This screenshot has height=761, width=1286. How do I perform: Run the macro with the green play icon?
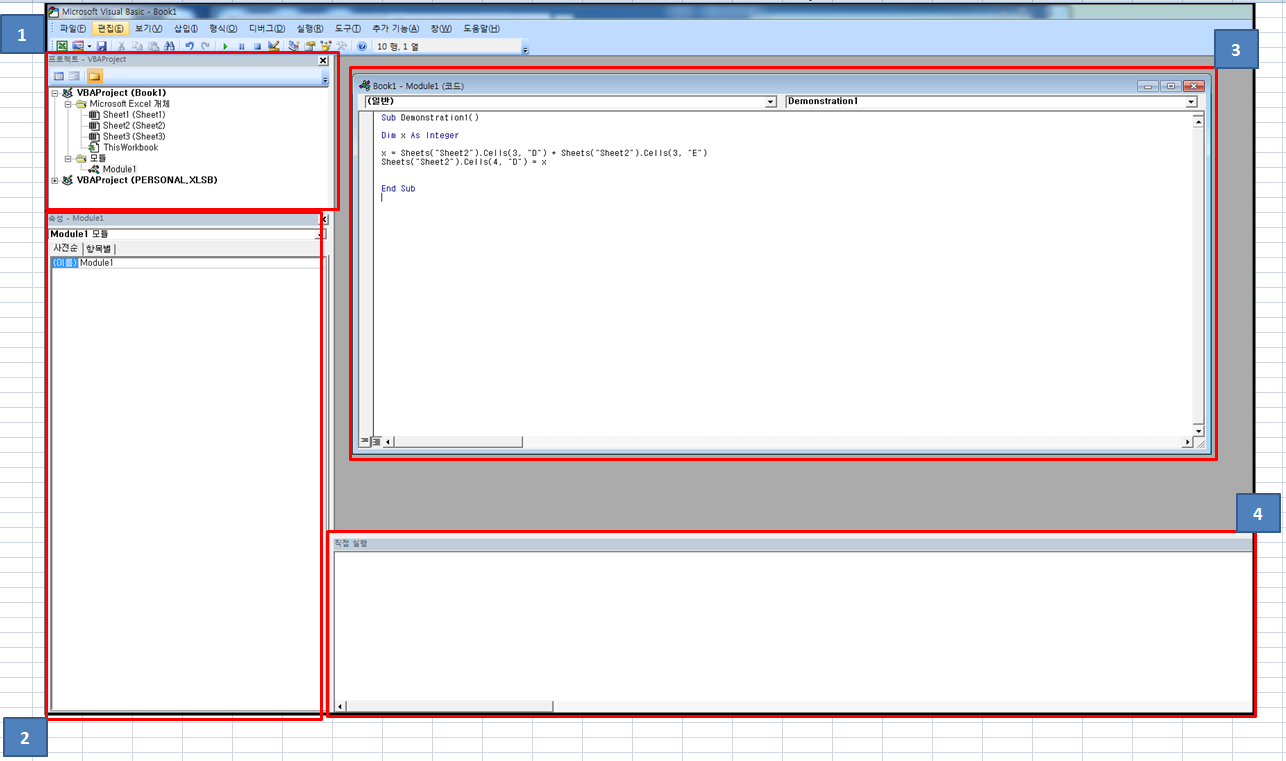pyautogui.click(x=225, y=47)
